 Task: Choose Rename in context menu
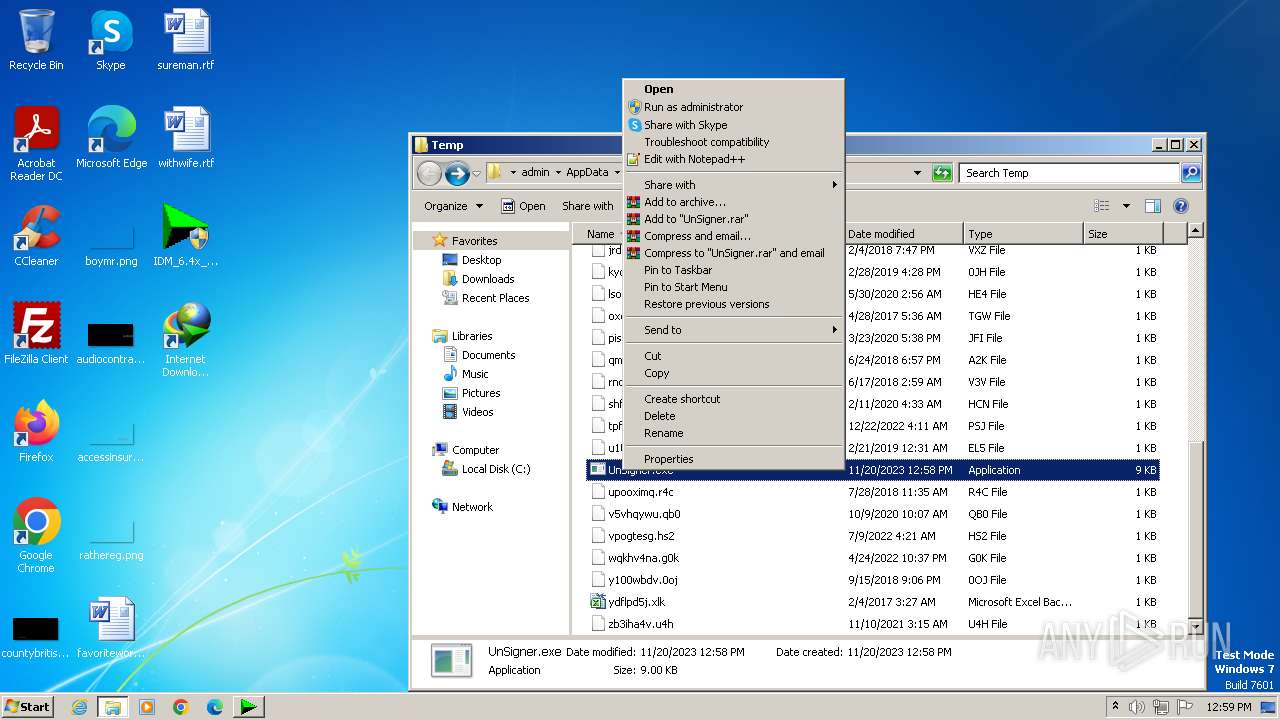coord(733,433)
